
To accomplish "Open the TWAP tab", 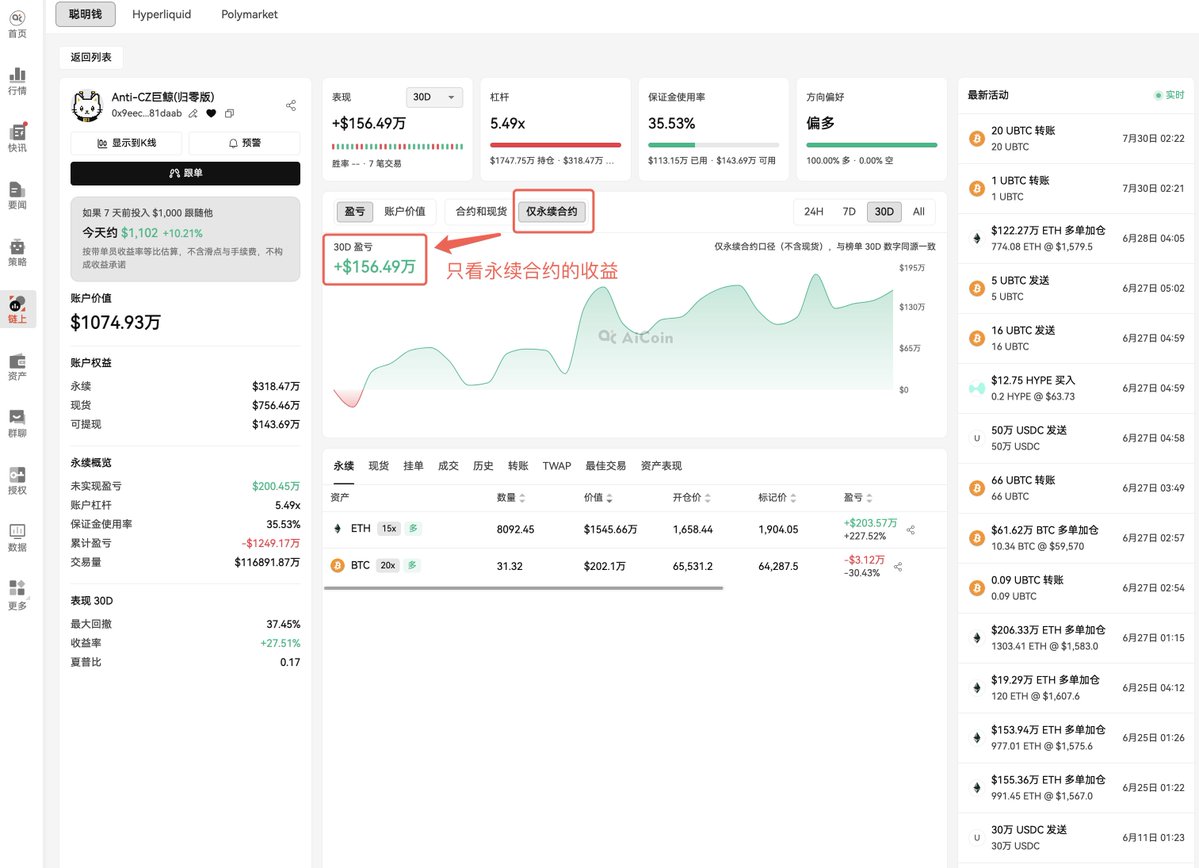I will (x=557, y=466).
